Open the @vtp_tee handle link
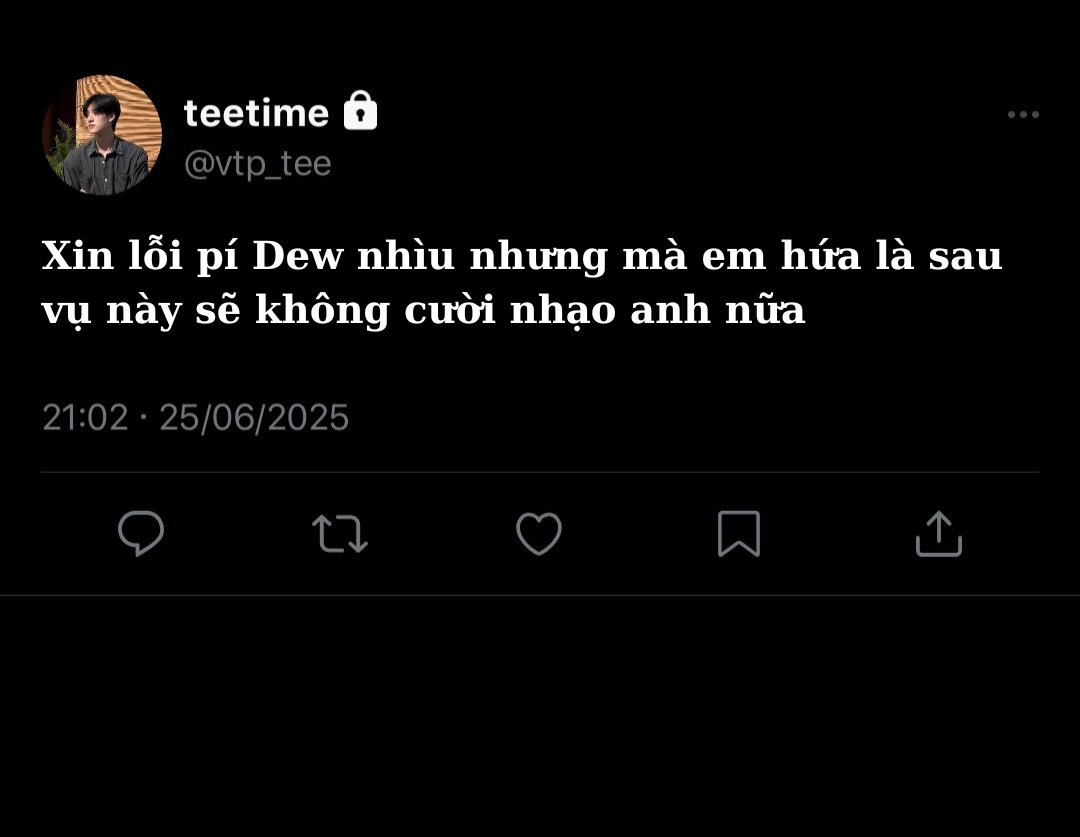The width and height of the screenshot is (1080, 837). coord(258,164)
